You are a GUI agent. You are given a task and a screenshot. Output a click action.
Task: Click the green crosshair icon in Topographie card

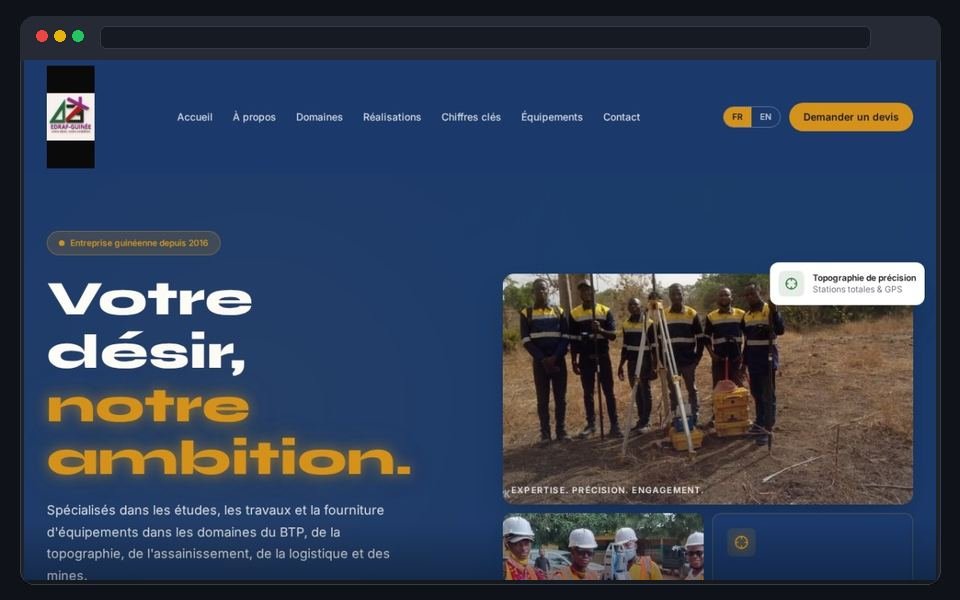click(x=791, y=283)
